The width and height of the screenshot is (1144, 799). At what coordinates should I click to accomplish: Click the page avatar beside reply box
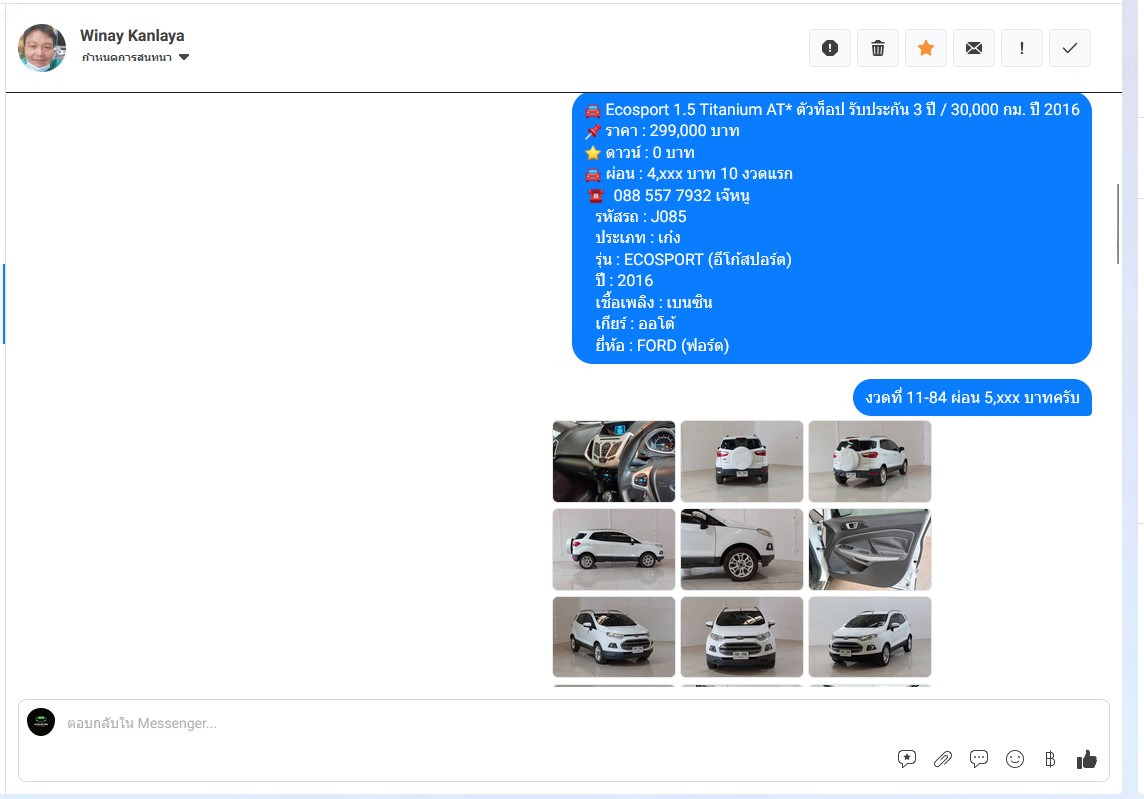41,722
